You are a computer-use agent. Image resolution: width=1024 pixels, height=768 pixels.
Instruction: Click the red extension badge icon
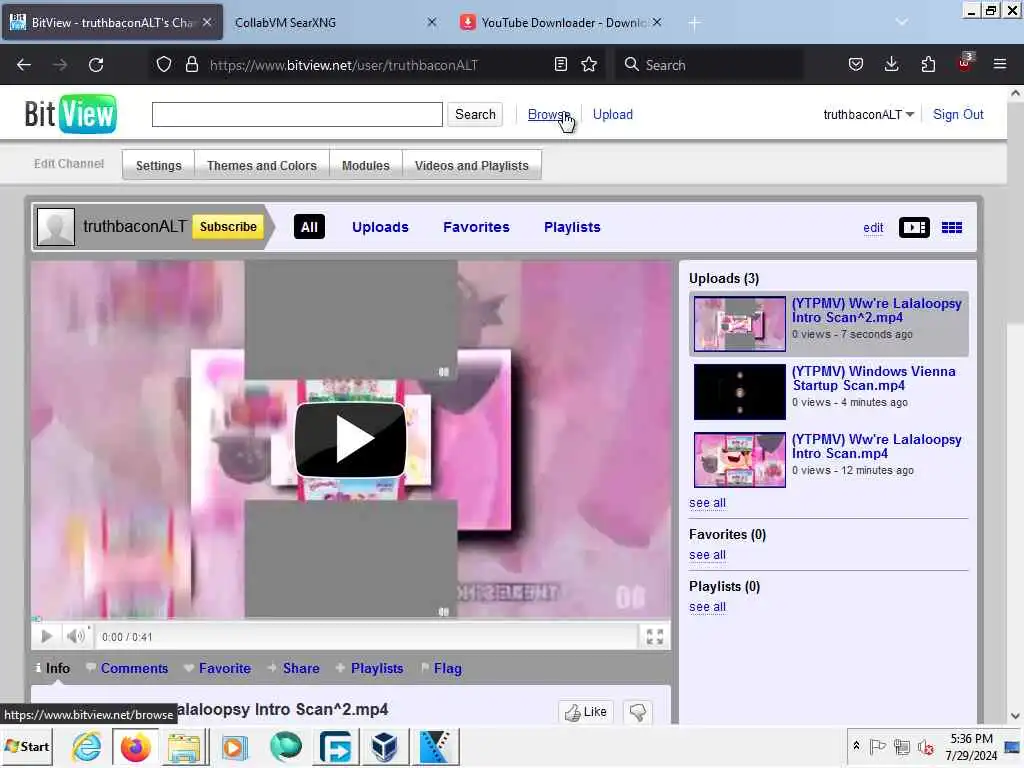(965, 63)
